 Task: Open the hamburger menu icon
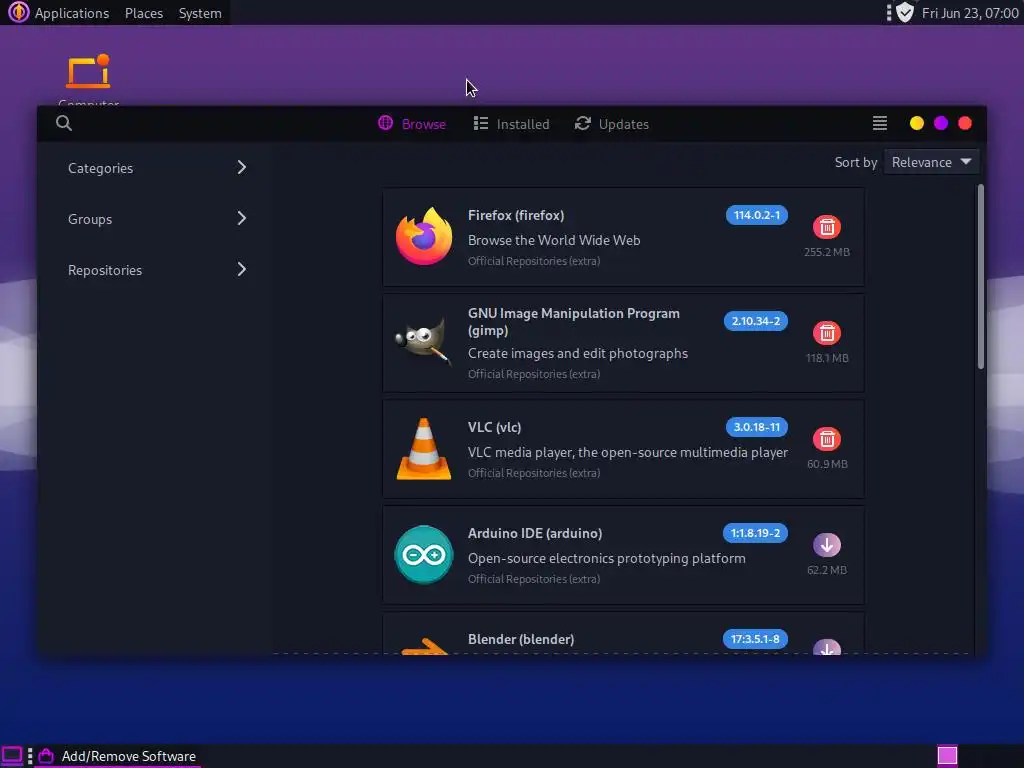880,123
